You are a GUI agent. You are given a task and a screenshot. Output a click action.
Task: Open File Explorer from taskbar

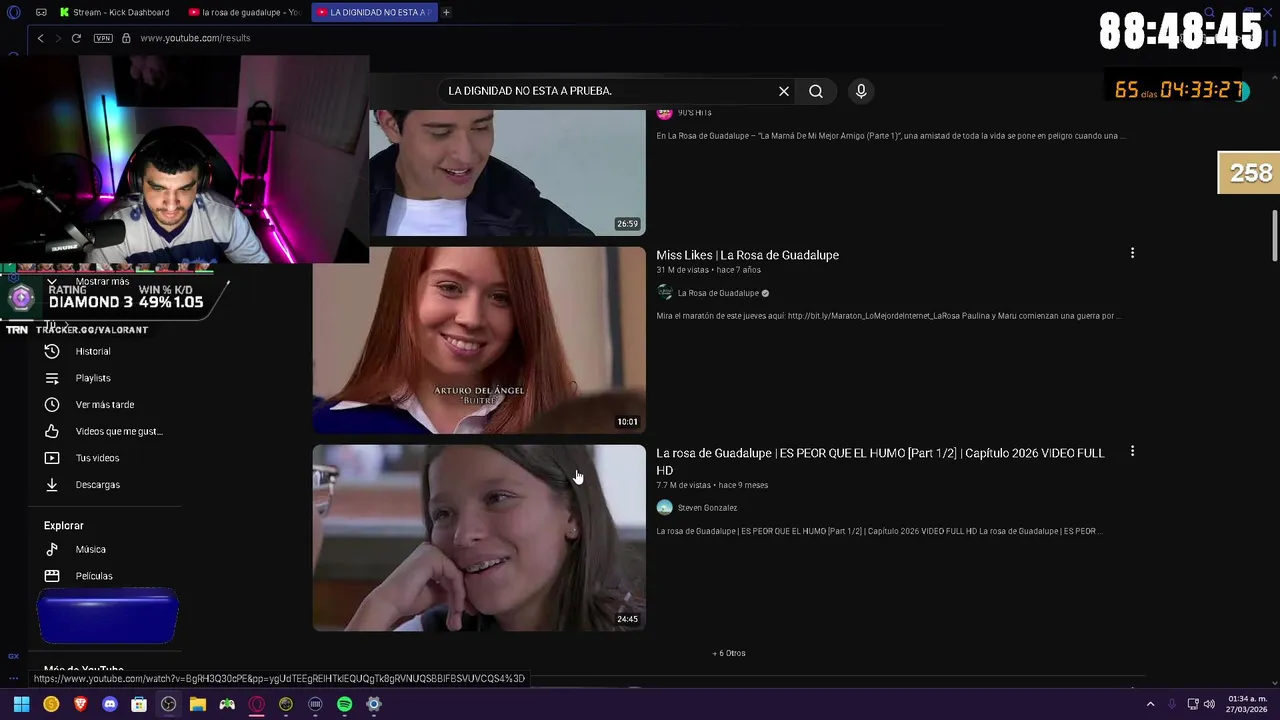click(198, 704)
